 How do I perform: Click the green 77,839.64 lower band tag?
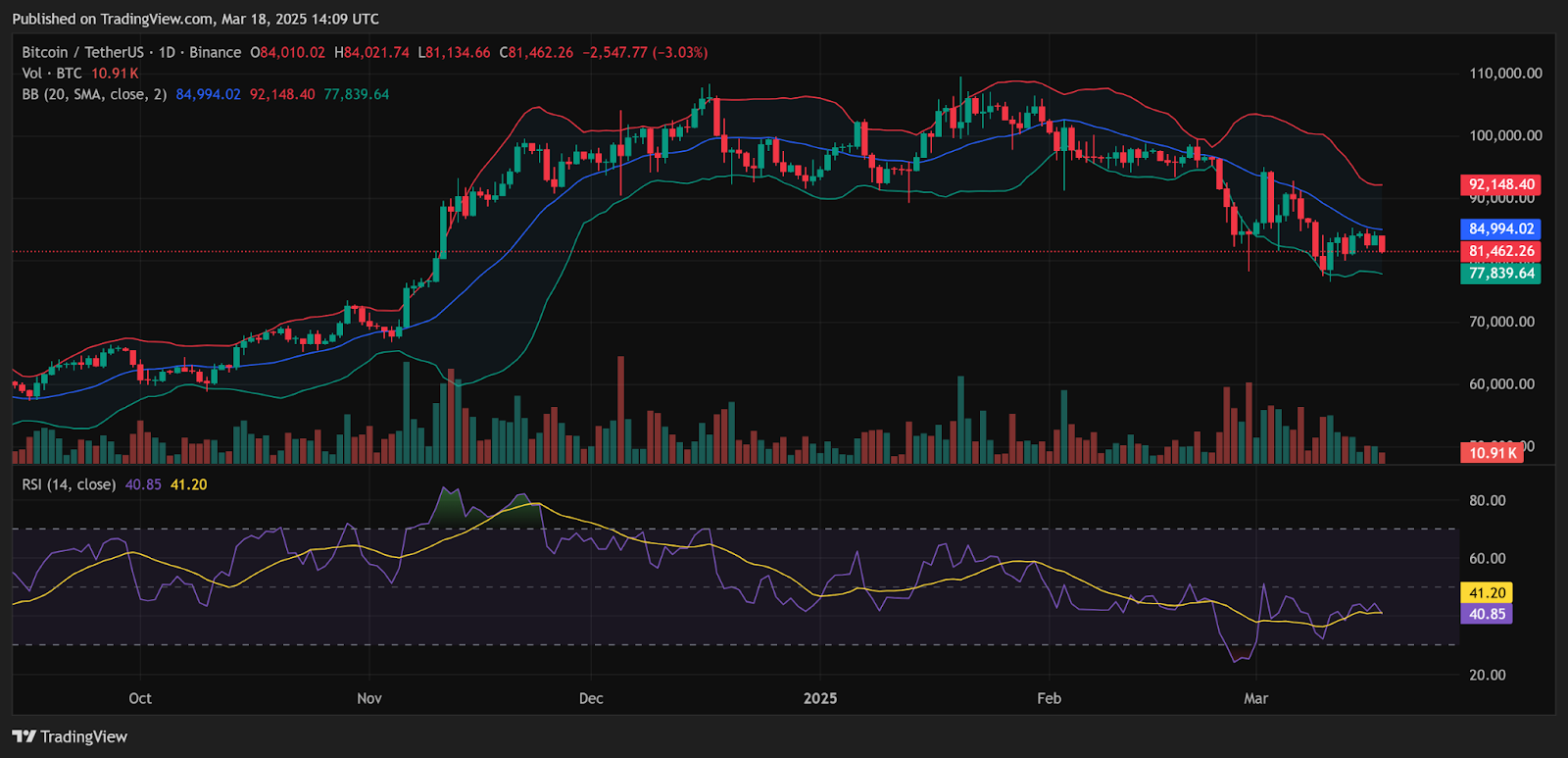(1500, 274)
